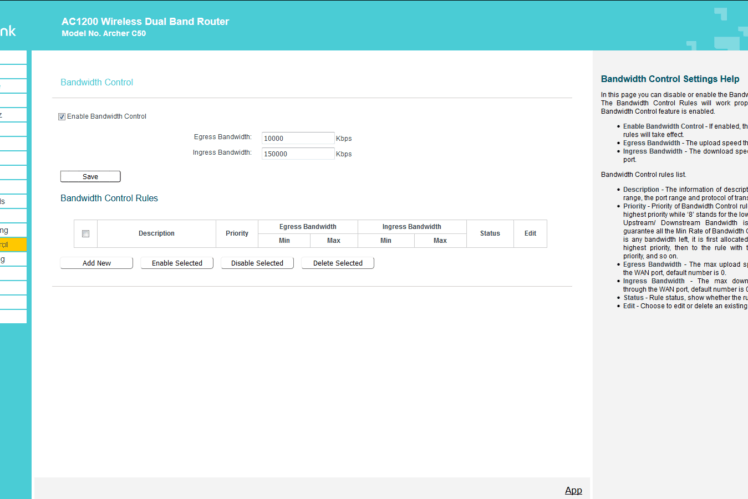The height and width of the screenshot is (499, 748).
Task: Click the Max header under Ingress Bandwidth
Action: (x=439, y=241)
